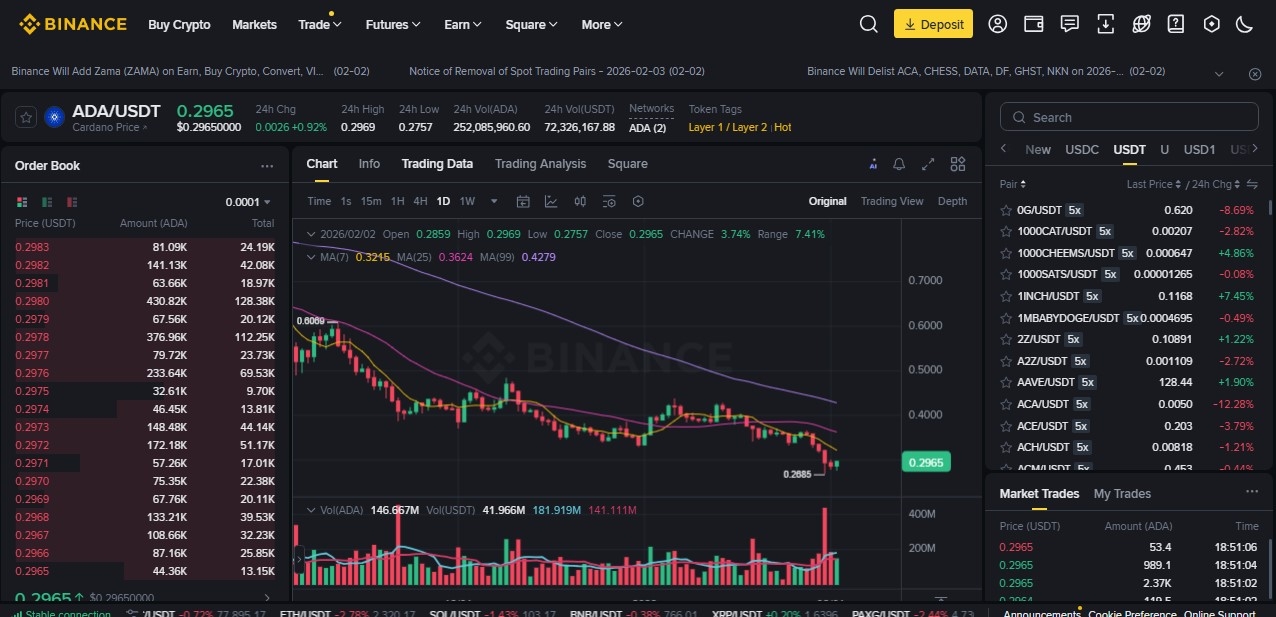Star the AAVE/USDT pair
This screenshot has width=1276, height=617.
1007,382
